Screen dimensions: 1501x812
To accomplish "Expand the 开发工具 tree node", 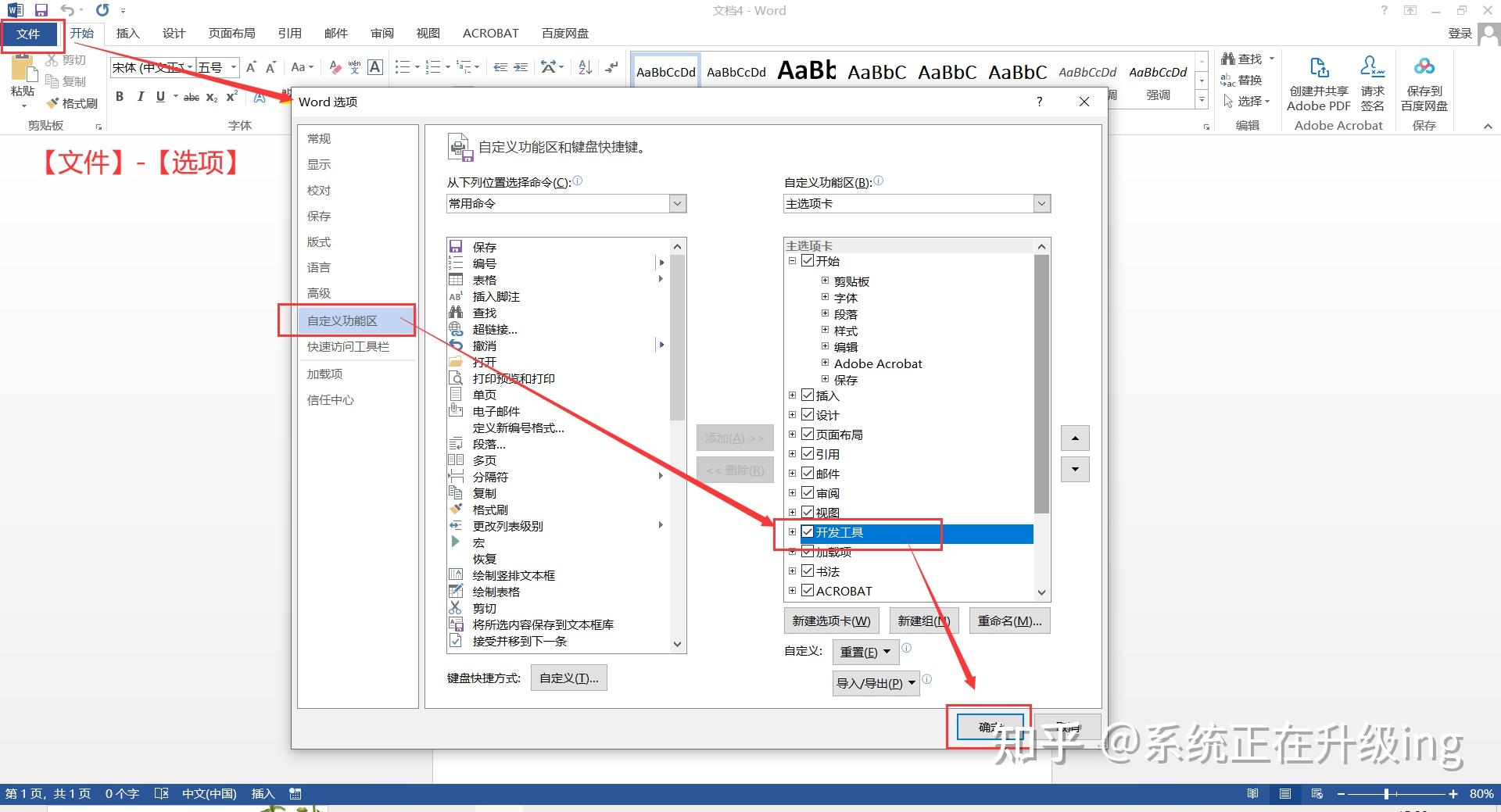I will (x=792, y=532).
